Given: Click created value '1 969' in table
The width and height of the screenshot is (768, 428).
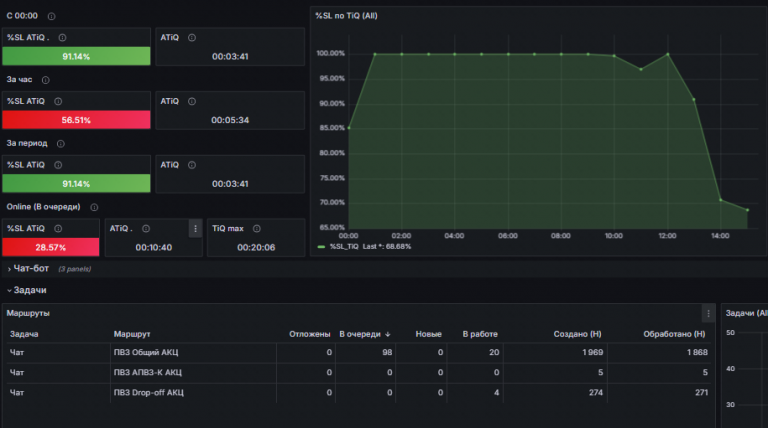Looking at the screenshot, I should point(593,352).
